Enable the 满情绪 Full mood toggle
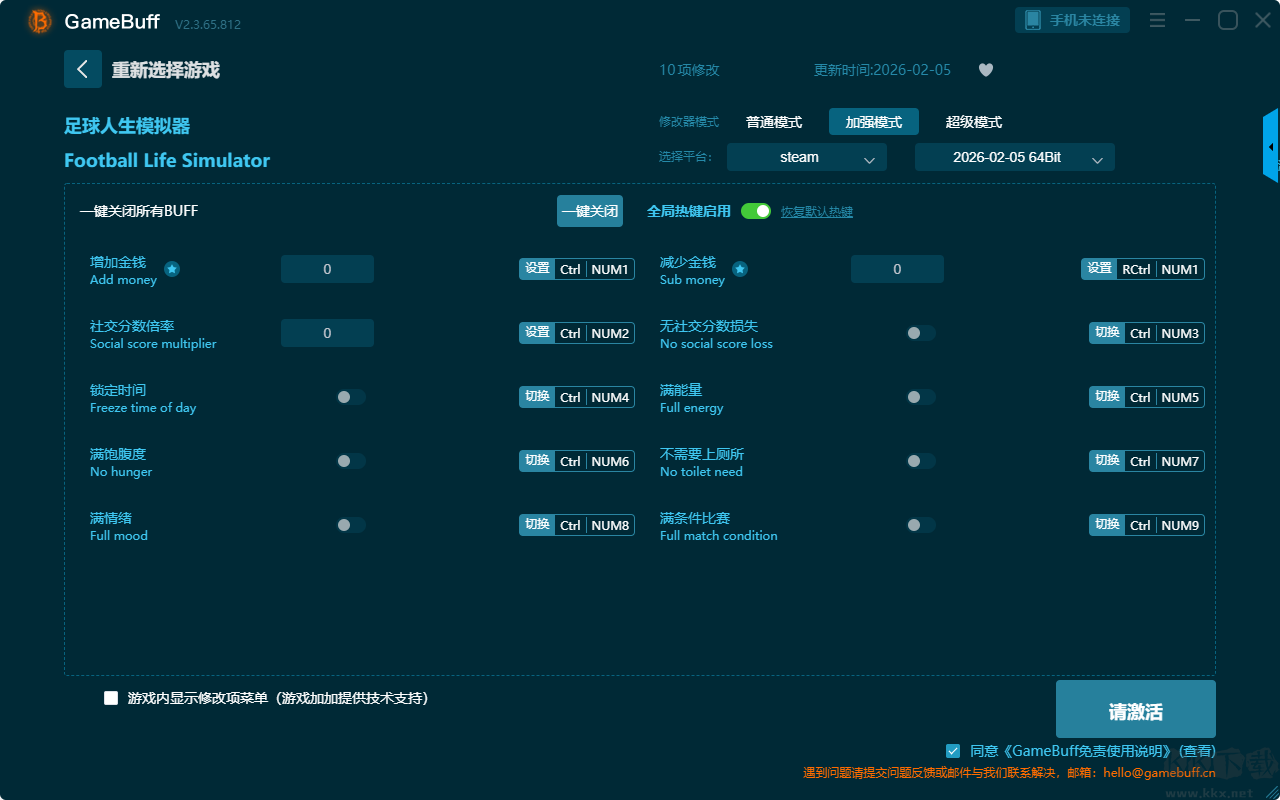The height and width of the screenshot is (800, 1280). click(x=351, y=525)
